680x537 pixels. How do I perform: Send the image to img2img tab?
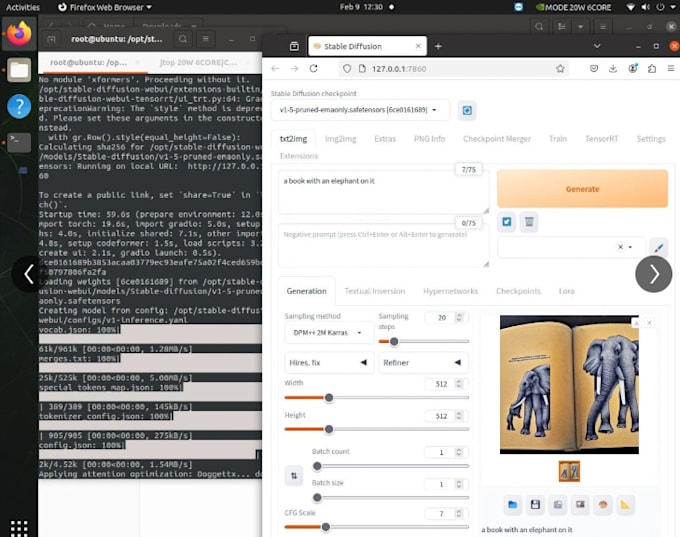coord(580,504)
